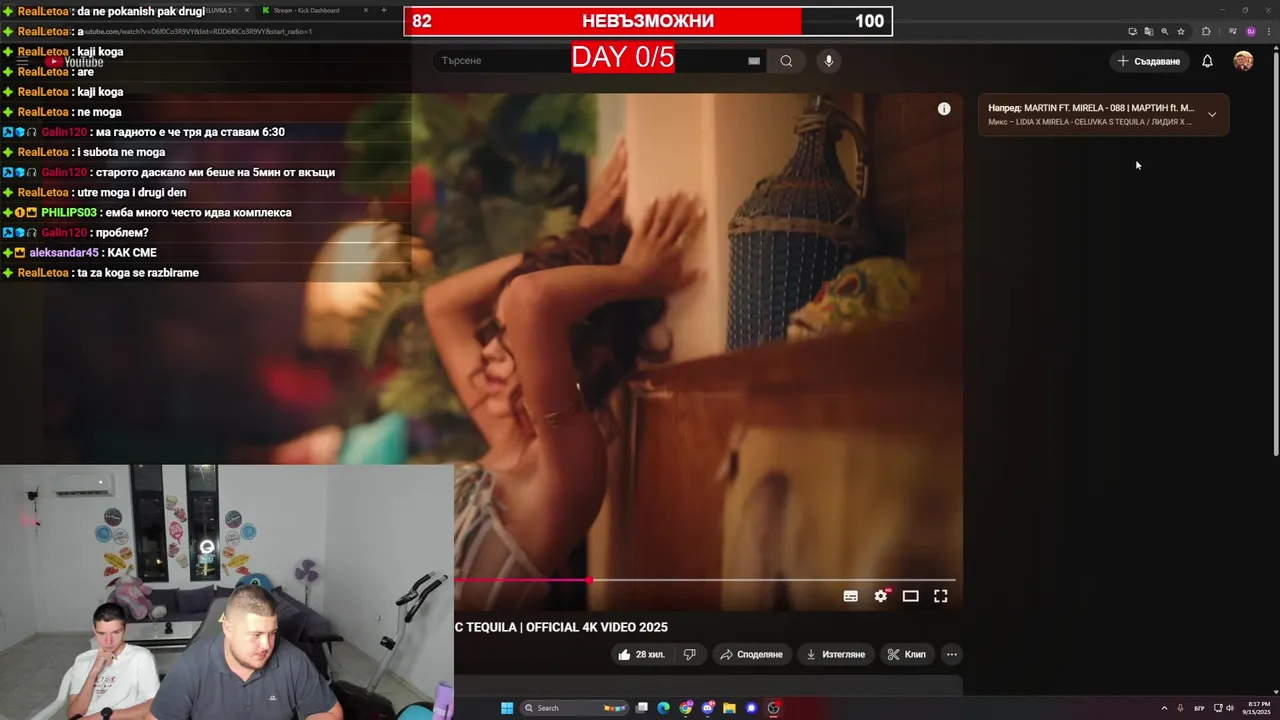Open the Windows Start menu
This screenshot has height=720, width=1280.
click(x=507, y=708)
